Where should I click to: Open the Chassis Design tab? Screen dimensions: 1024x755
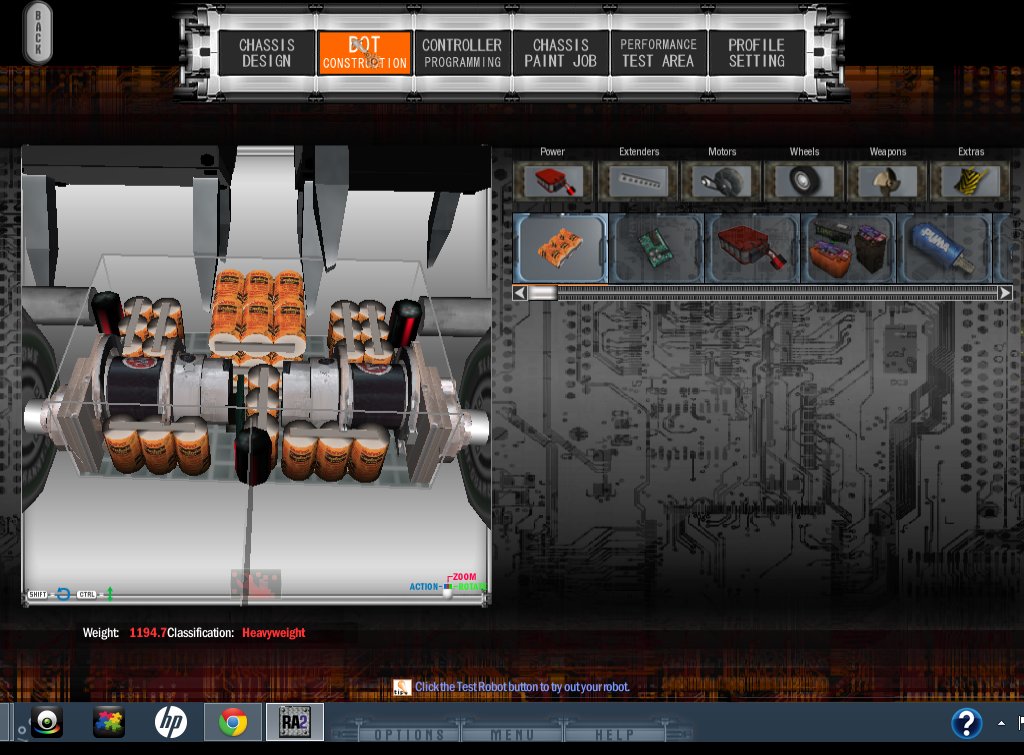click(x=266, y=53)
